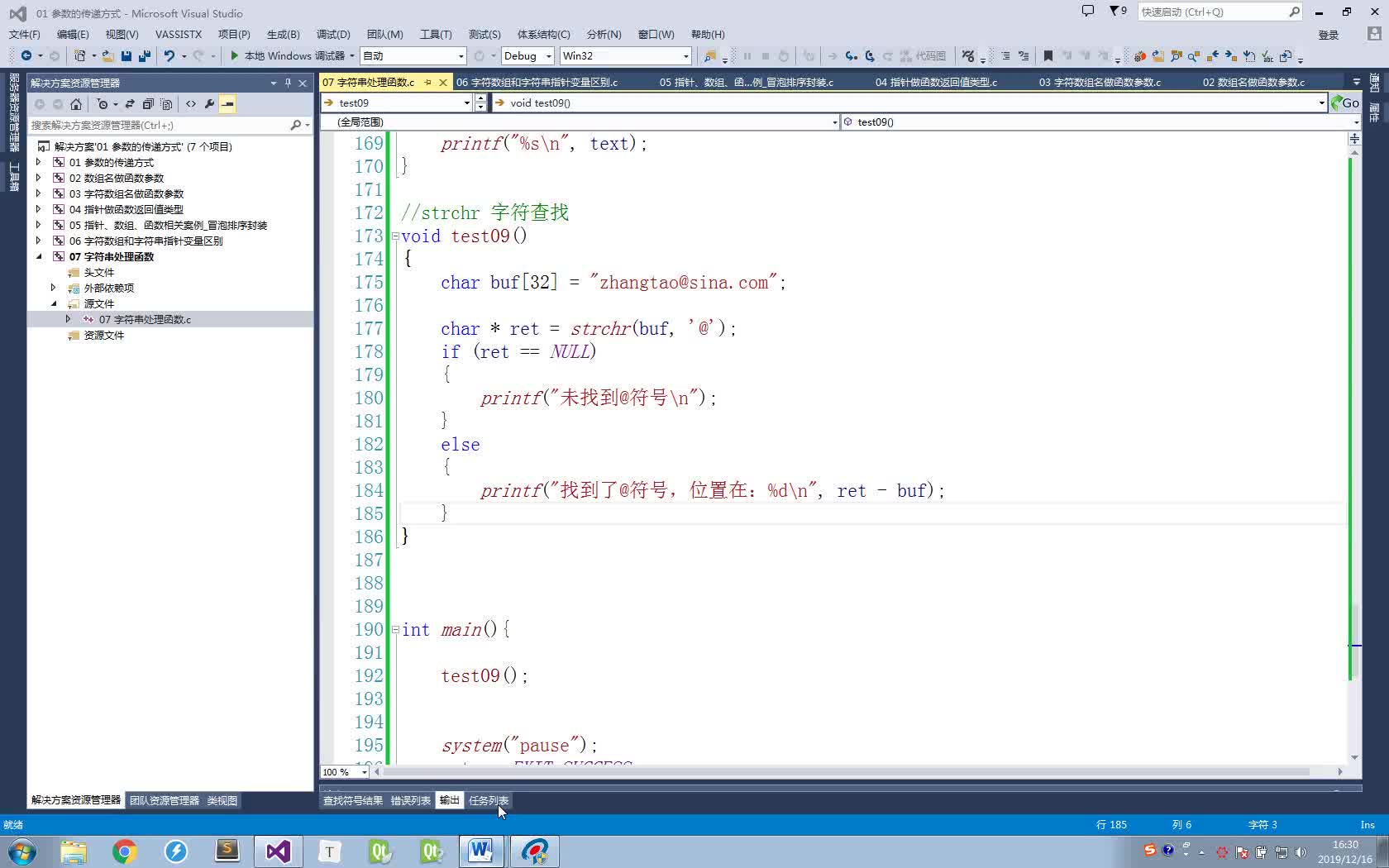This screenshot has width=1389, height=868.
Task: Close the 07 字符串处理函数.c tab
Action: 443,82
